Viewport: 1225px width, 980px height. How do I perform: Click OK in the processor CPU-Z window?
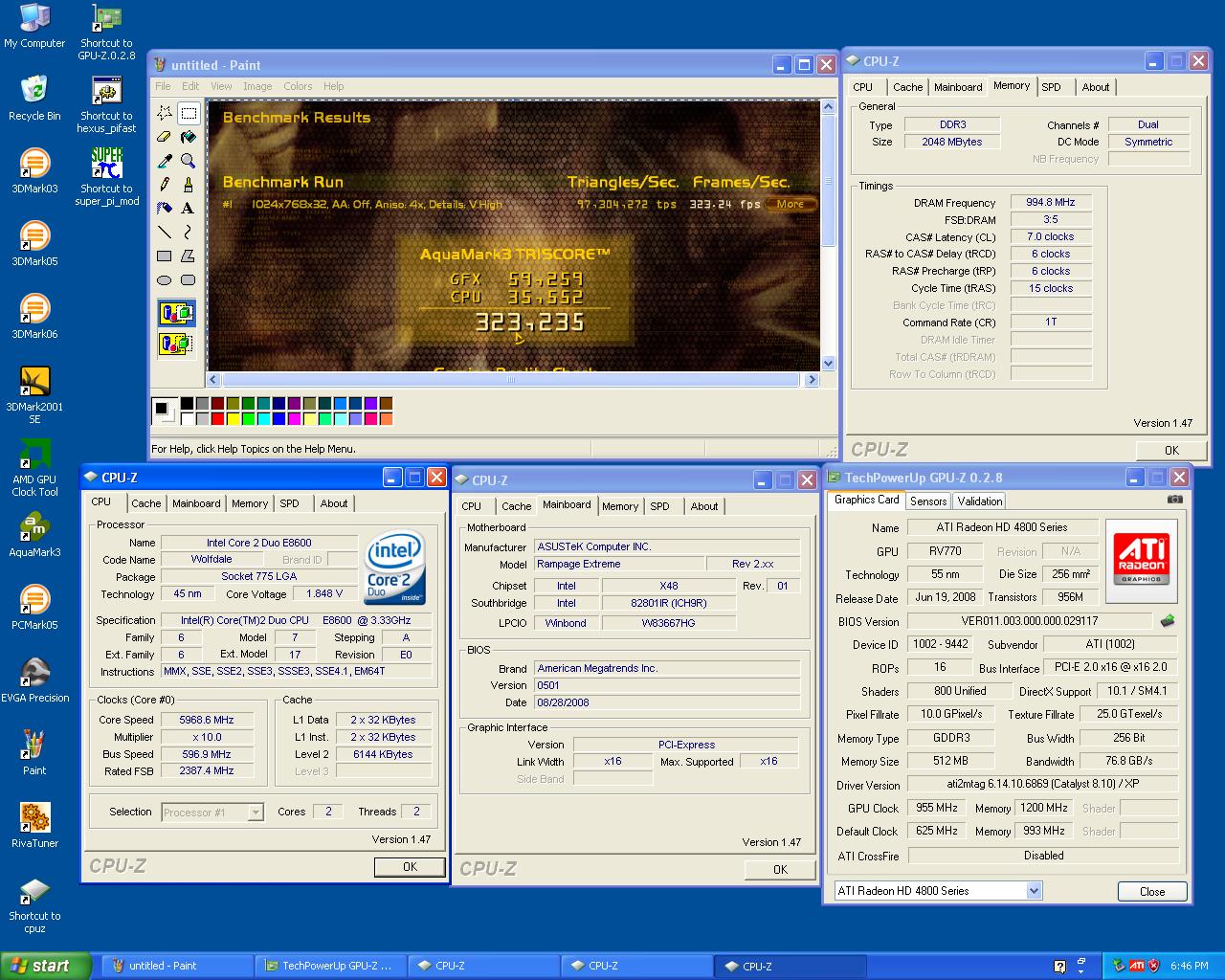click(410, 866)
